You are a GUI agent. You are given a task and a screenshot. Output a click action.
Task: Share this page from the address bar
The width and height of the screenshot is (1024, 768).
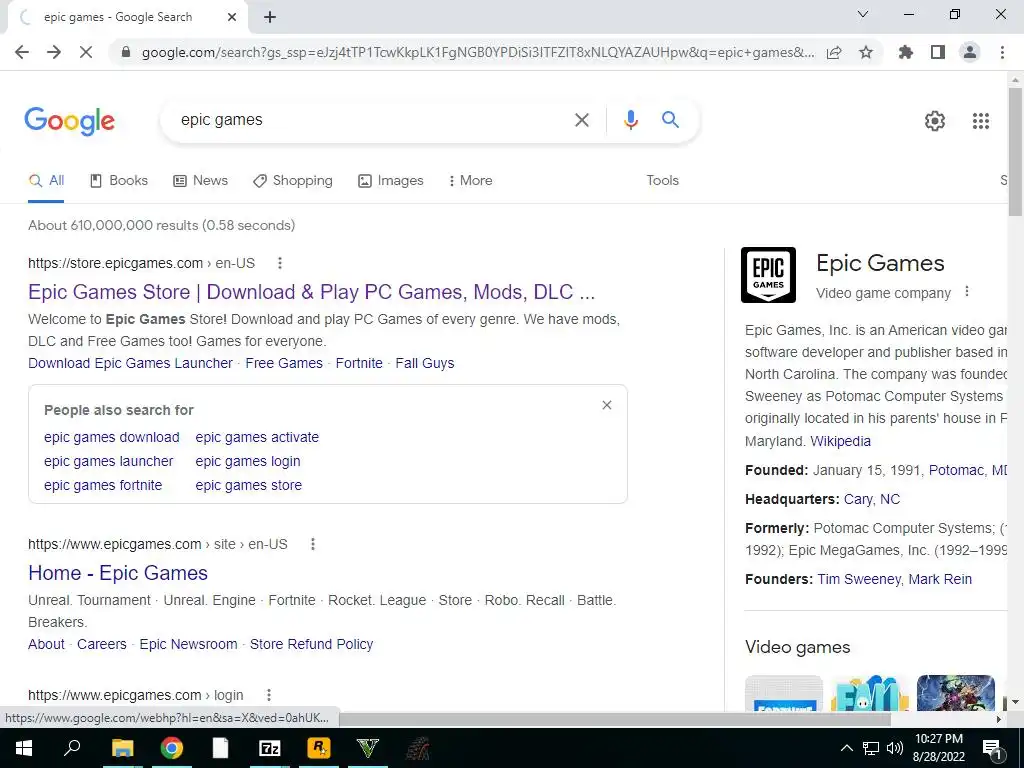tap(834, 52)
